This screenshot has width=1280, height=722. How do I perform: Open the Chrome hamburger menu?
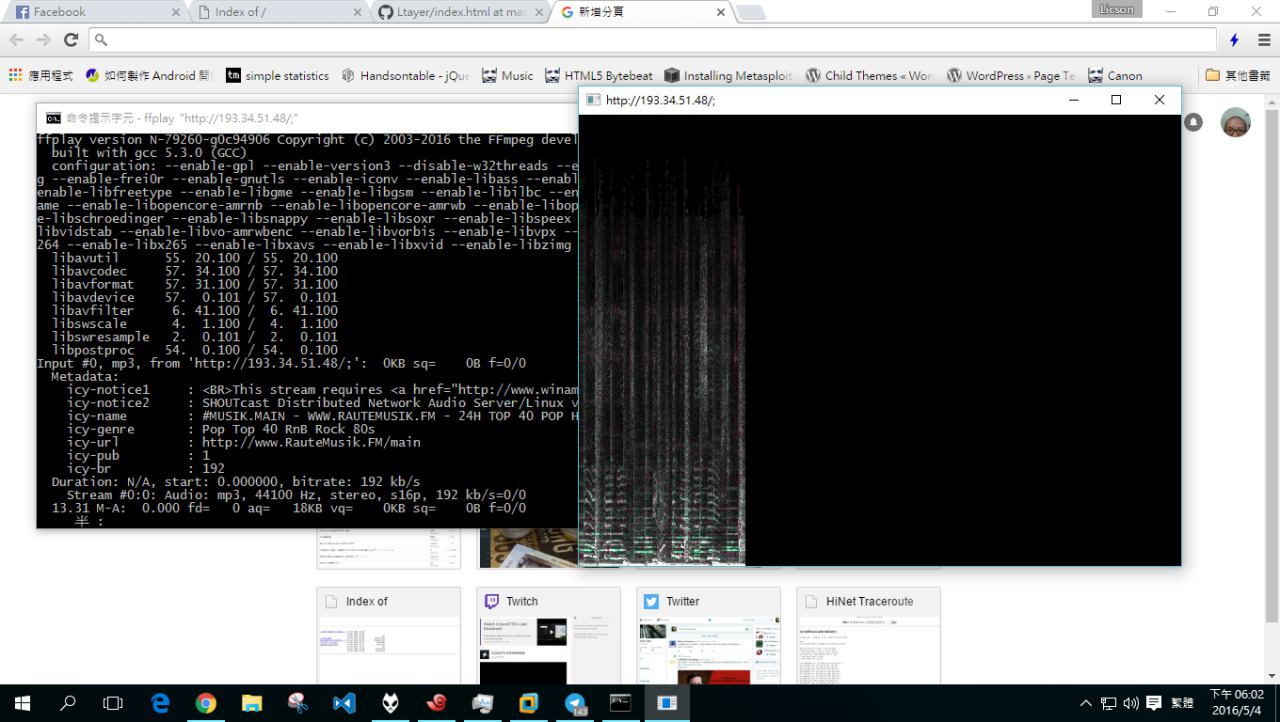tap(1263, 40)
